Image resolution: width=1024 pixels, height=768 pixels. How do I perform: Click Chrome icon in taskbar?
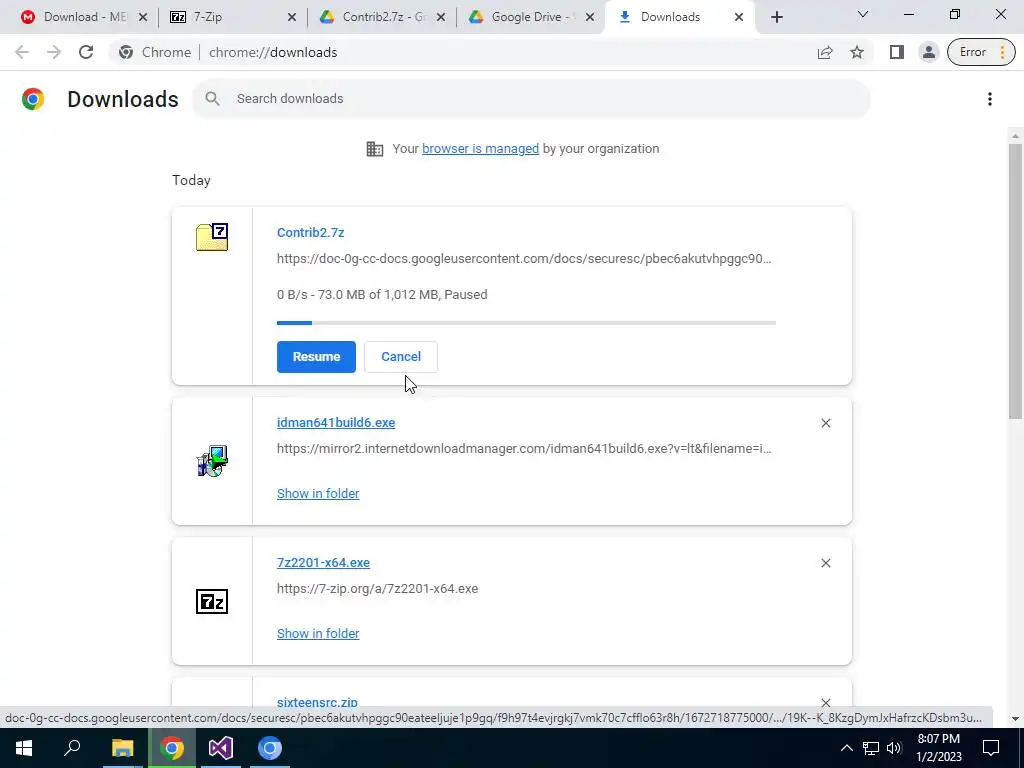click(171, 748)
